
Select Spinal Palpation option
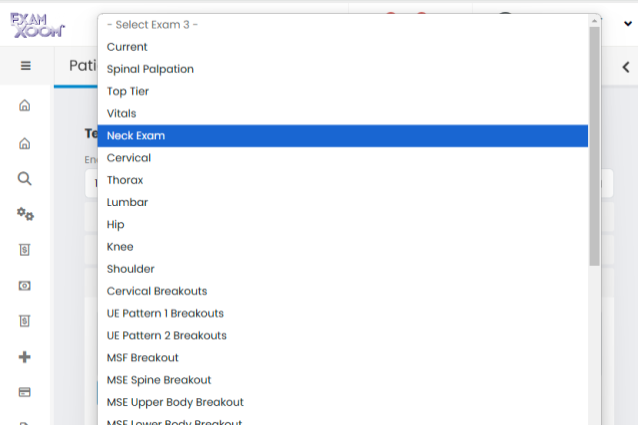click(x=150, y=69)
